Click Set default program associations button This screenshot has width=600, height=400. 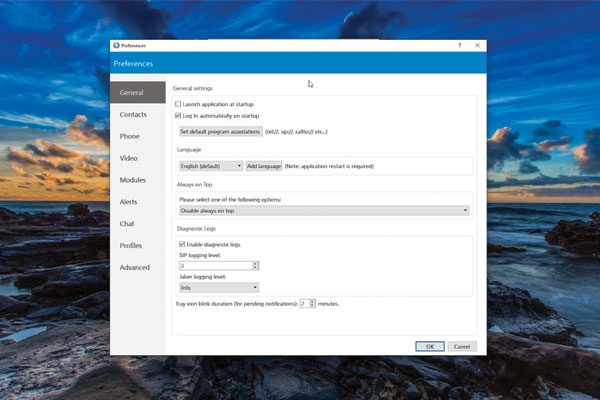pyautogui.click(x=220, y=132)
